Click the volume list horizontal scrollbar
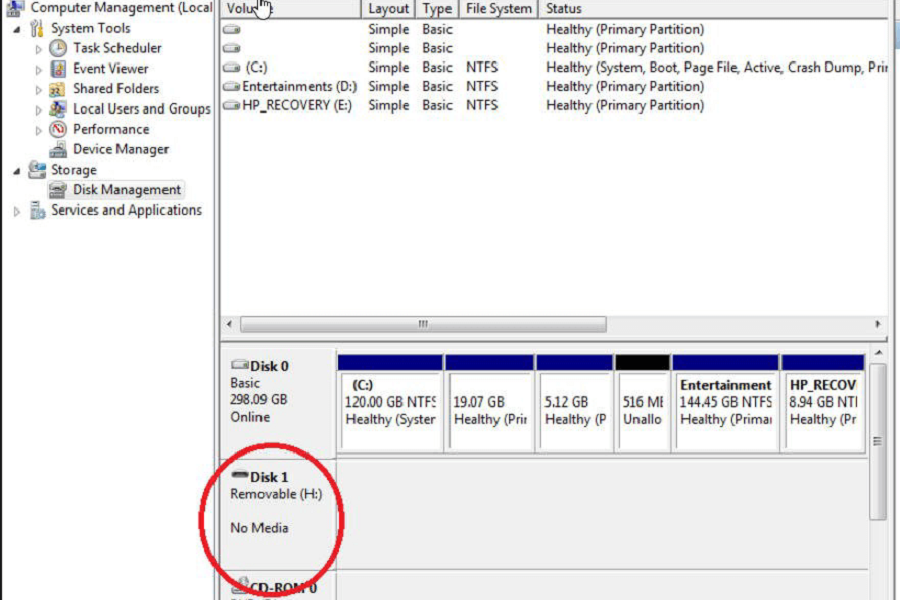 pos(422,325)
